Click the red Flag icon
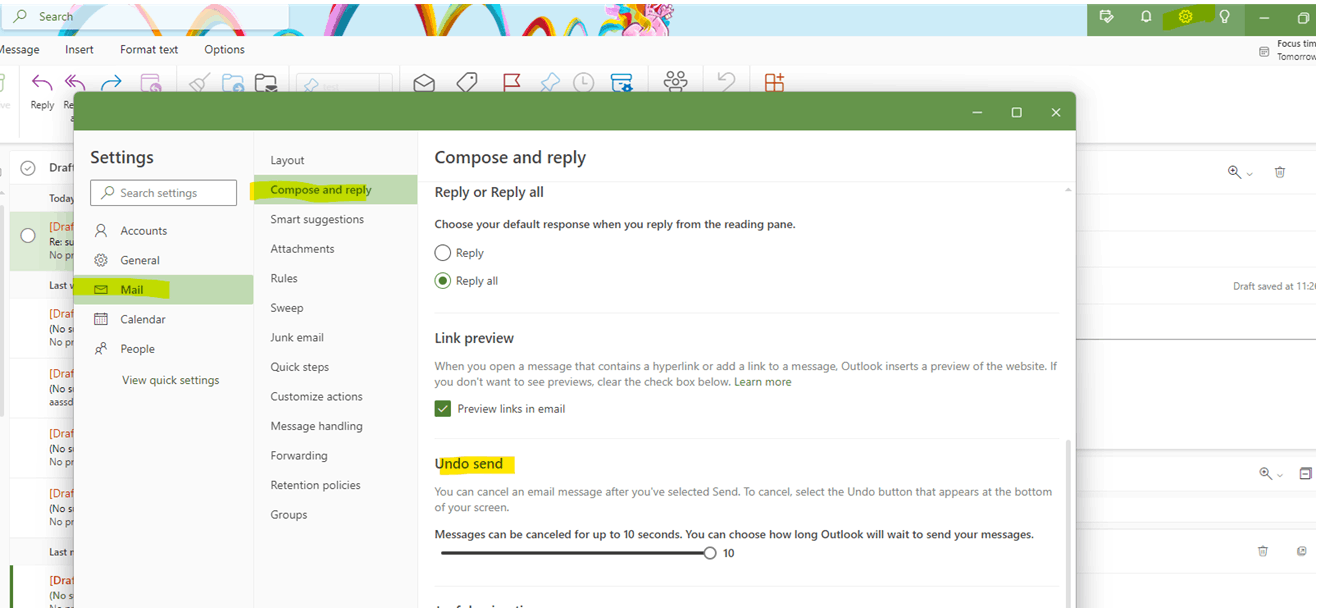The width and height of the screenshot is (1317, 609). 511,83
